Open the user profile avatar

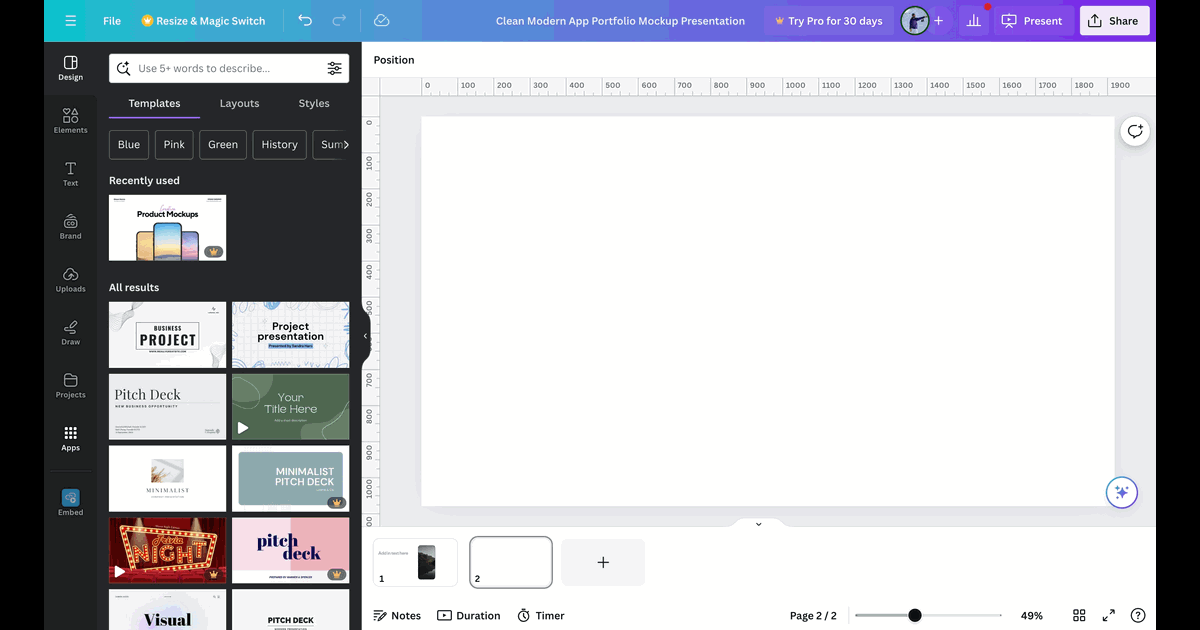point(914,21)
